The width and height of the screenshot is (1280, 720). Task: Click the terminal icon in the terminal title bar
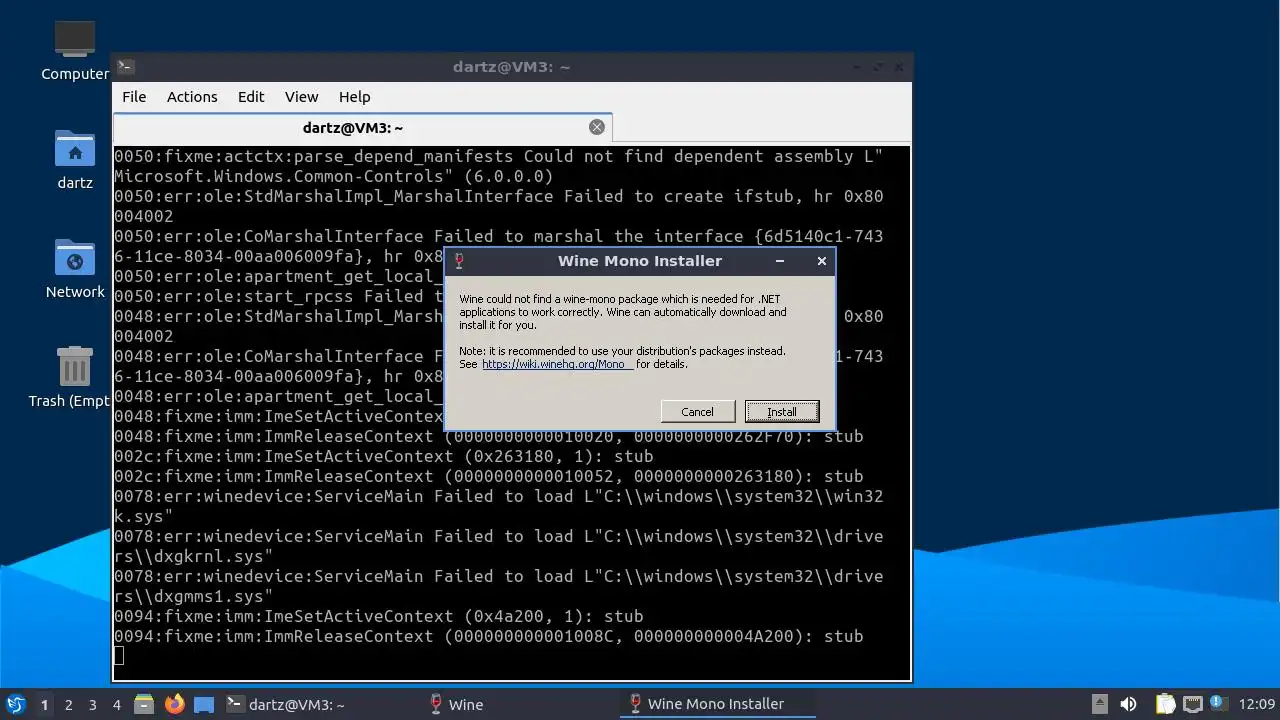(x=125, y=67)
